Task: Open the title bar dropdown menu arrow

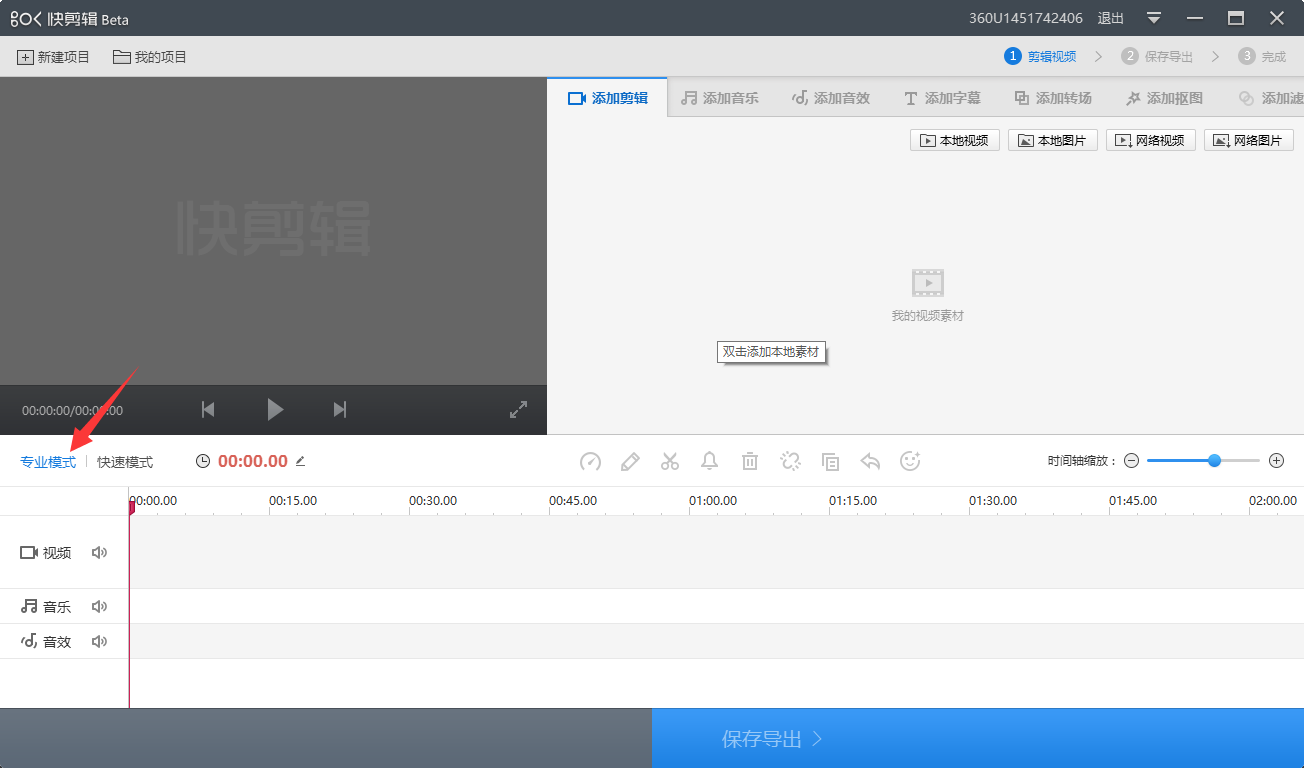Action: coord(1154,18)
